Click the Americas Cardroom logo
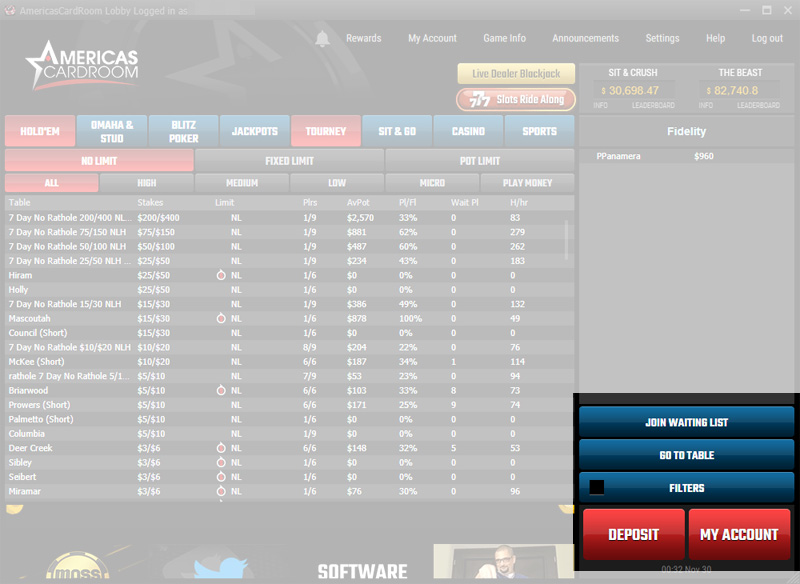The image size is (800, 584). [82, 65]
